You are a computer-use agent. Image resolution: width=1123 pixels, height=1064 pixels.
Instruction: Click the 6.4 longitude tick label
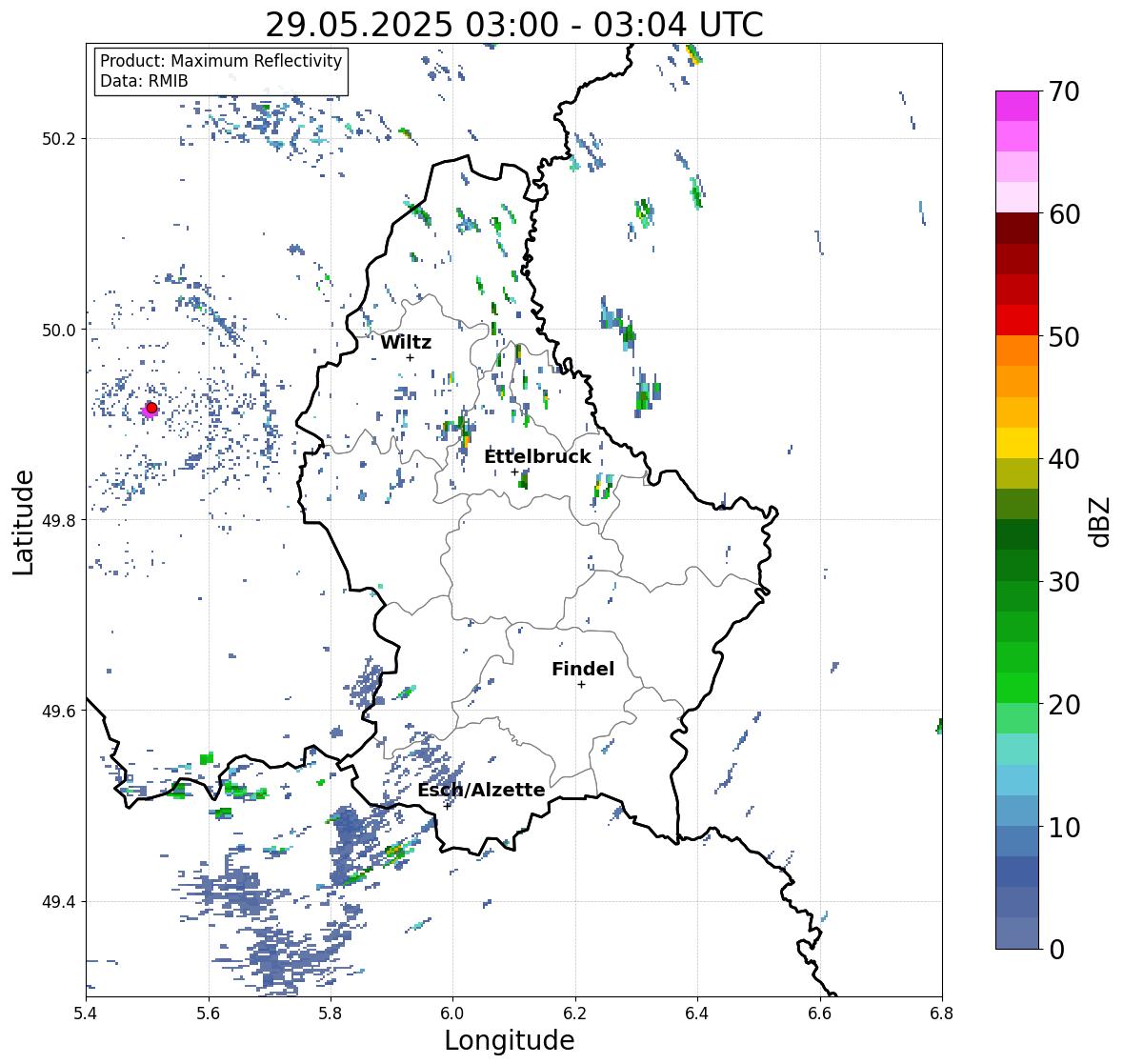[x=697, y=1014]
